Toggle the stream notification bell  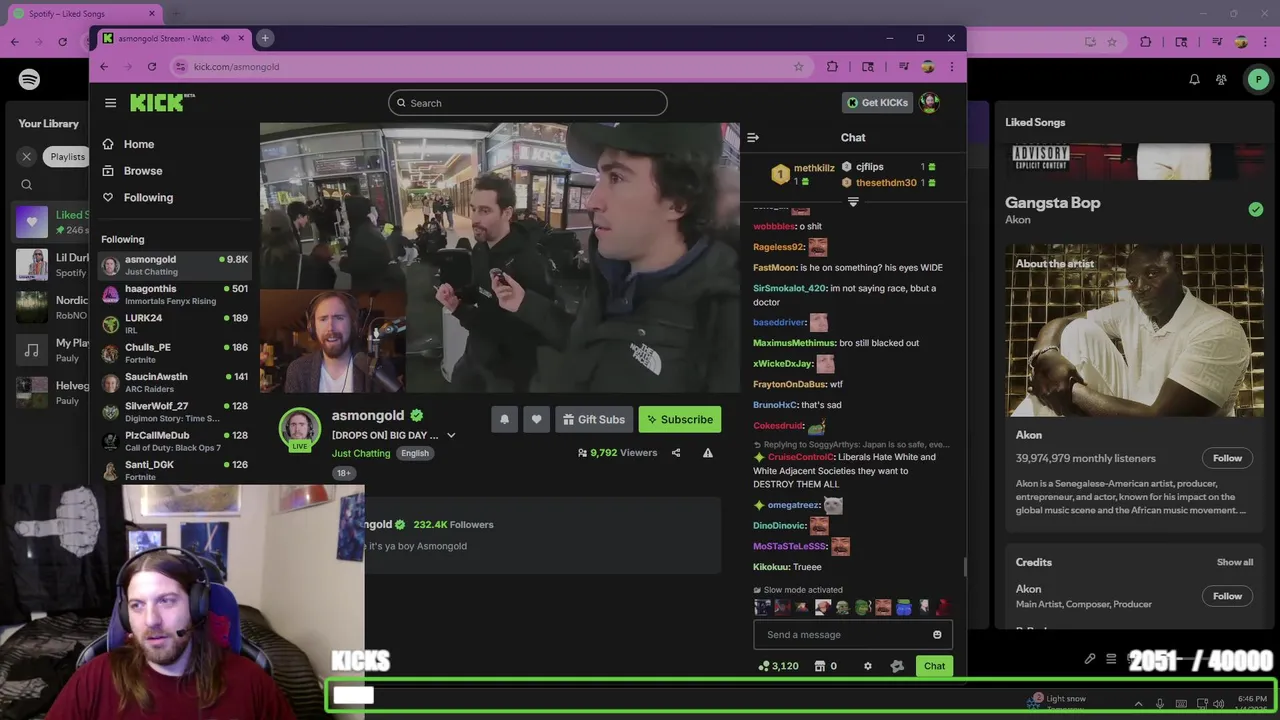(x=504, y=420)
